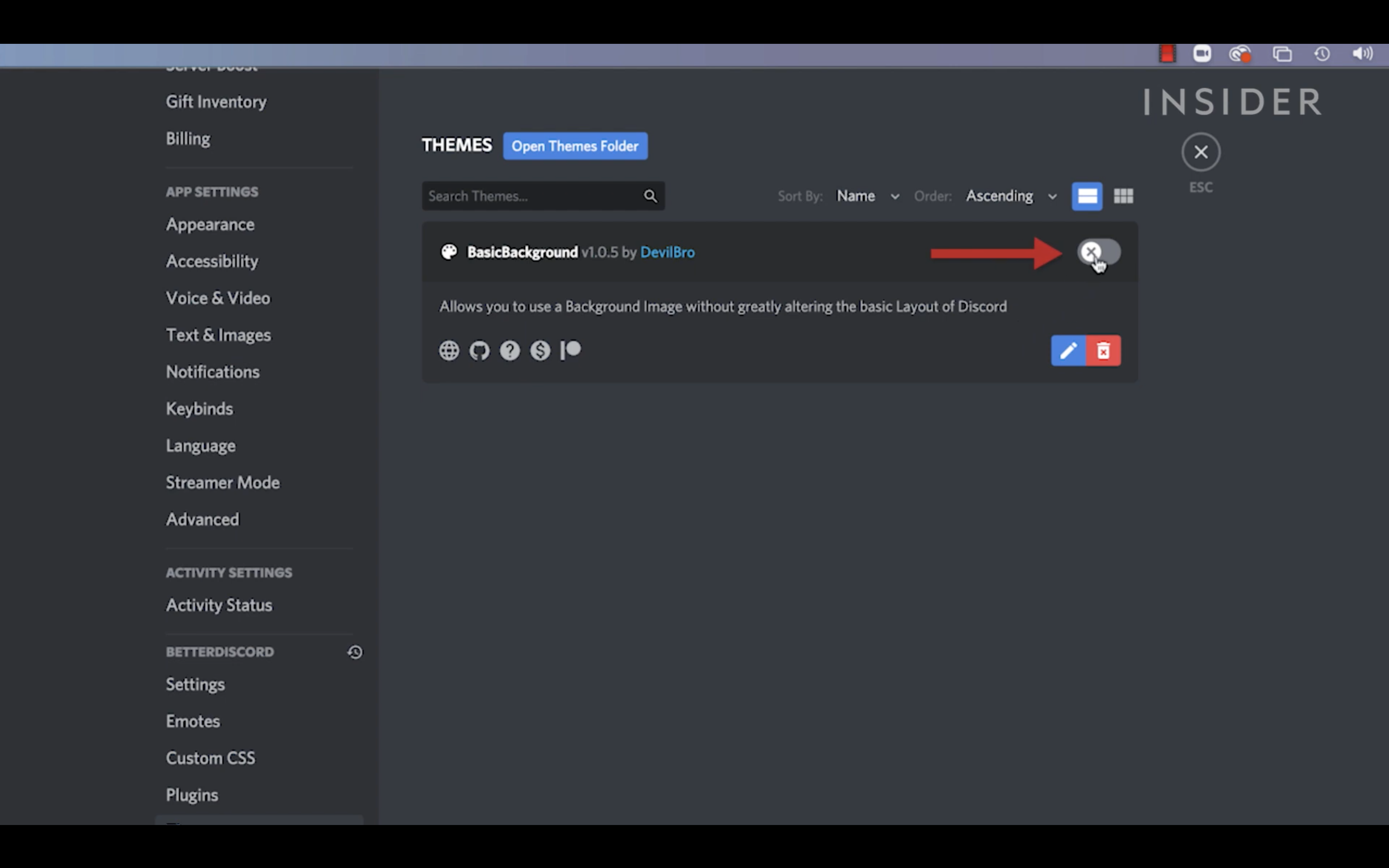The image size is (1389, 868).
Task: Navigate to BetterDiscord Settings
Action: 195,684
